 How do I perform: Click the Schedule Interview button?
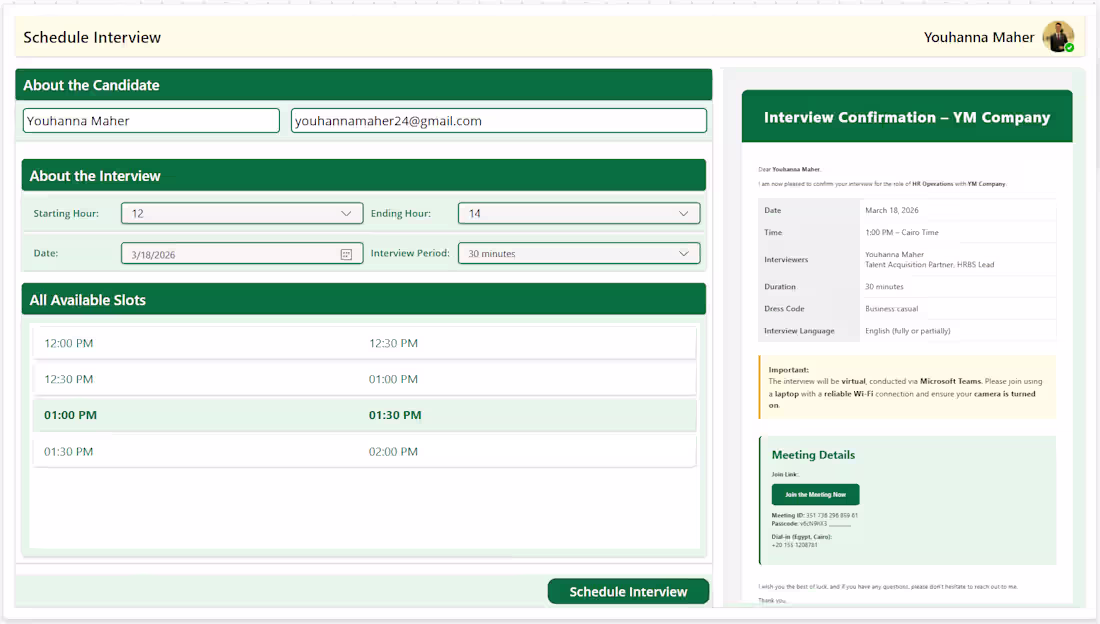[628, 591]
